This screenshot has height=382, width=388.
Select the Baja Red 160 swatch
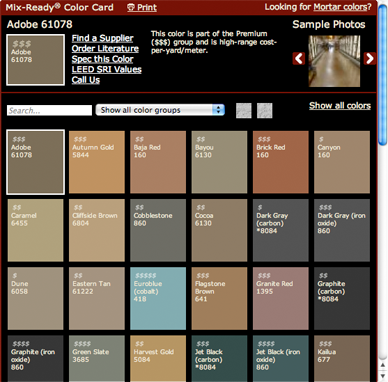coord(158,162)
